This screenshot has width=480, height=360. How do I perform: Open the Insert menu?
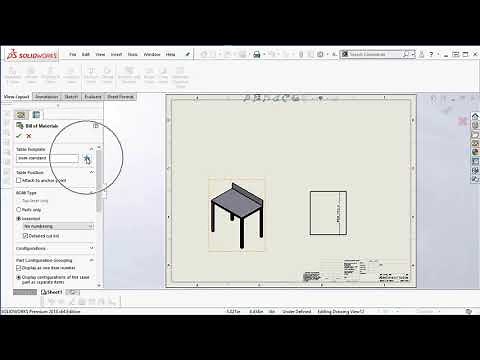coord(116,54)
